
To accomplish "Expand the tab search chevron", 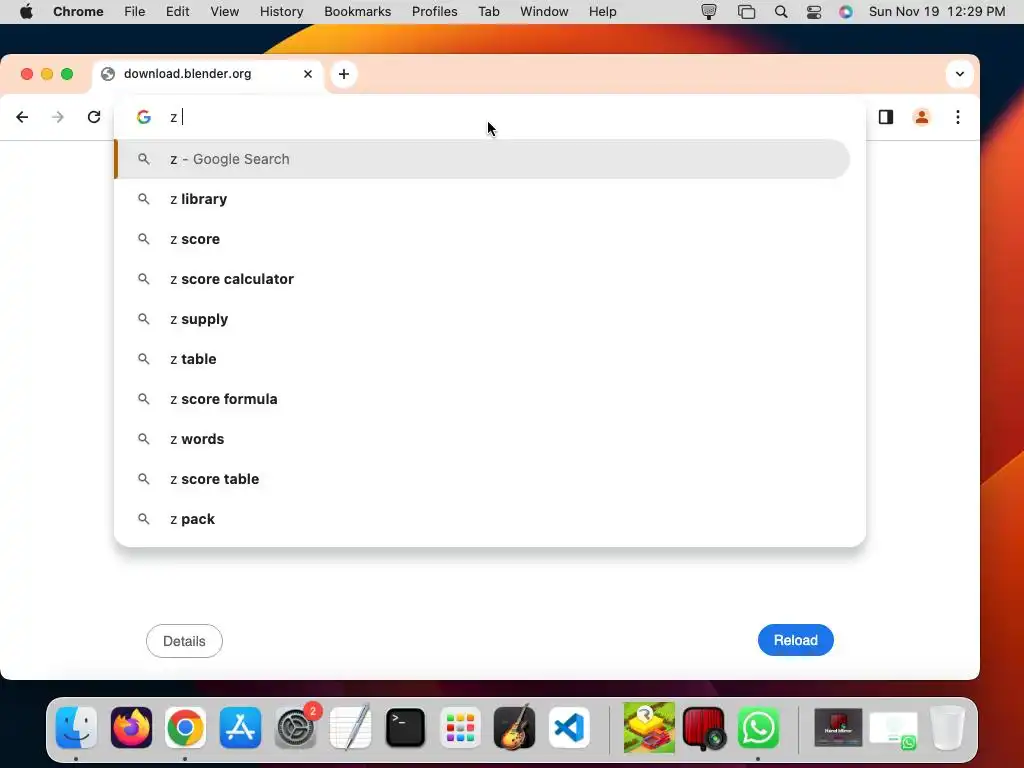I will click(x=959, y=74).
